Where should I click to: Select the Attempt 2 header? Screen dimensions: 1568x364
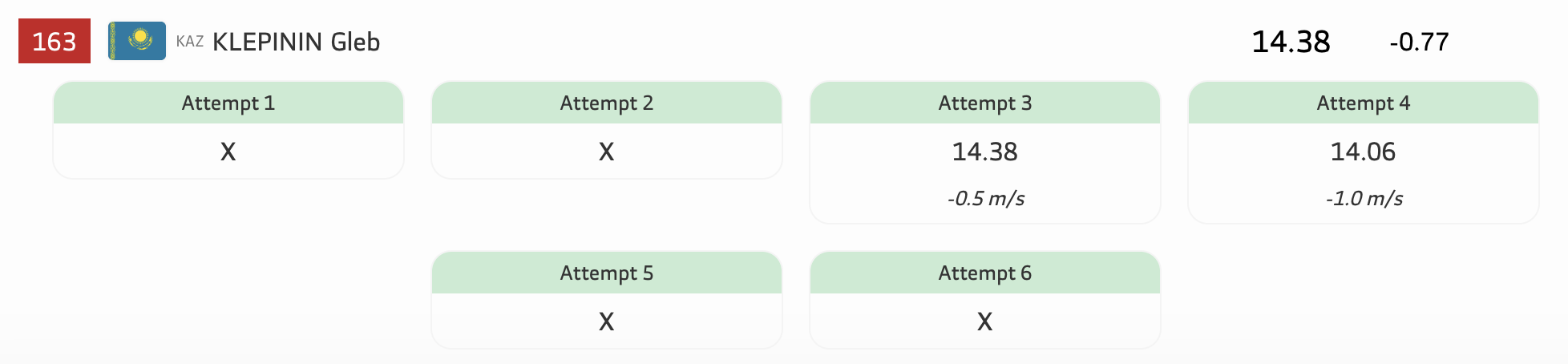pos(607,103)
